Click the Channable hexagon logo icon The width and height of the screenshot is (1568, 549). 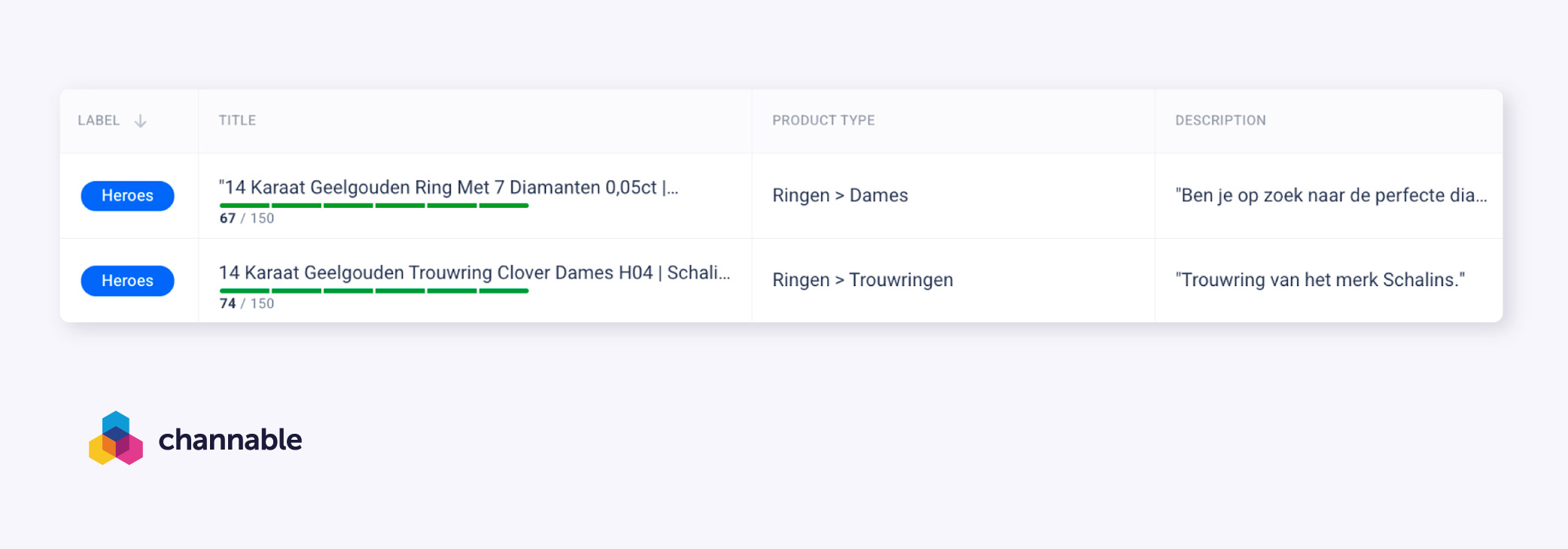tap(116, 438)
